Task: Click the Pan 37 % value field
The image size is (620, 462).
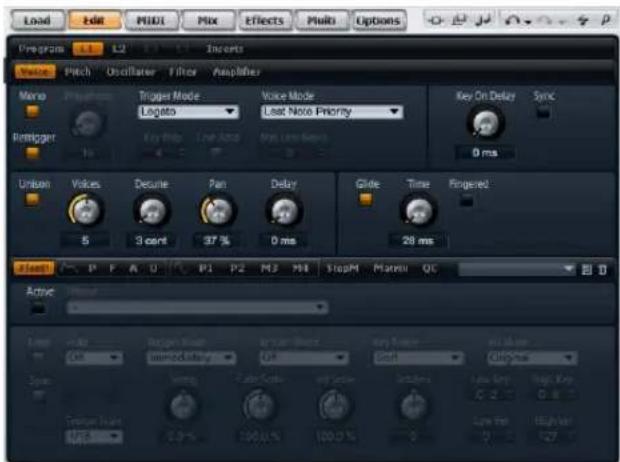Action: [x=217, y=240]
